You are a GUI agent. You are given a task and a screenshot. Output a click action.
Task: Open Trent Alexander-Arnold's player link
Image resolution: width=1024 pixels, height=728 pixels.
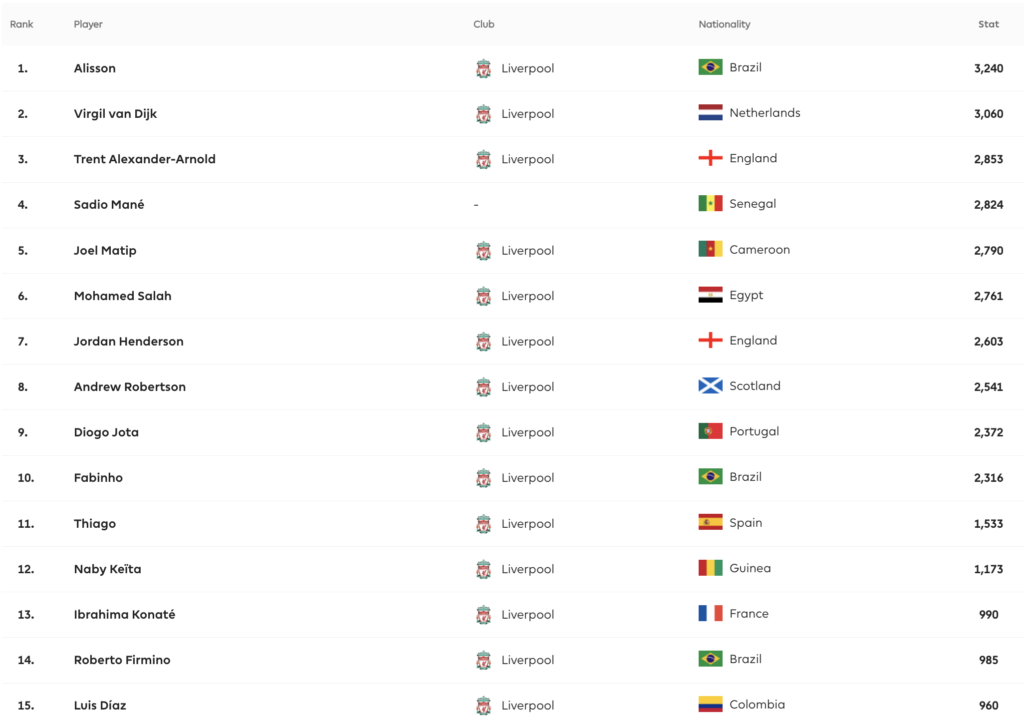point(144,159)
